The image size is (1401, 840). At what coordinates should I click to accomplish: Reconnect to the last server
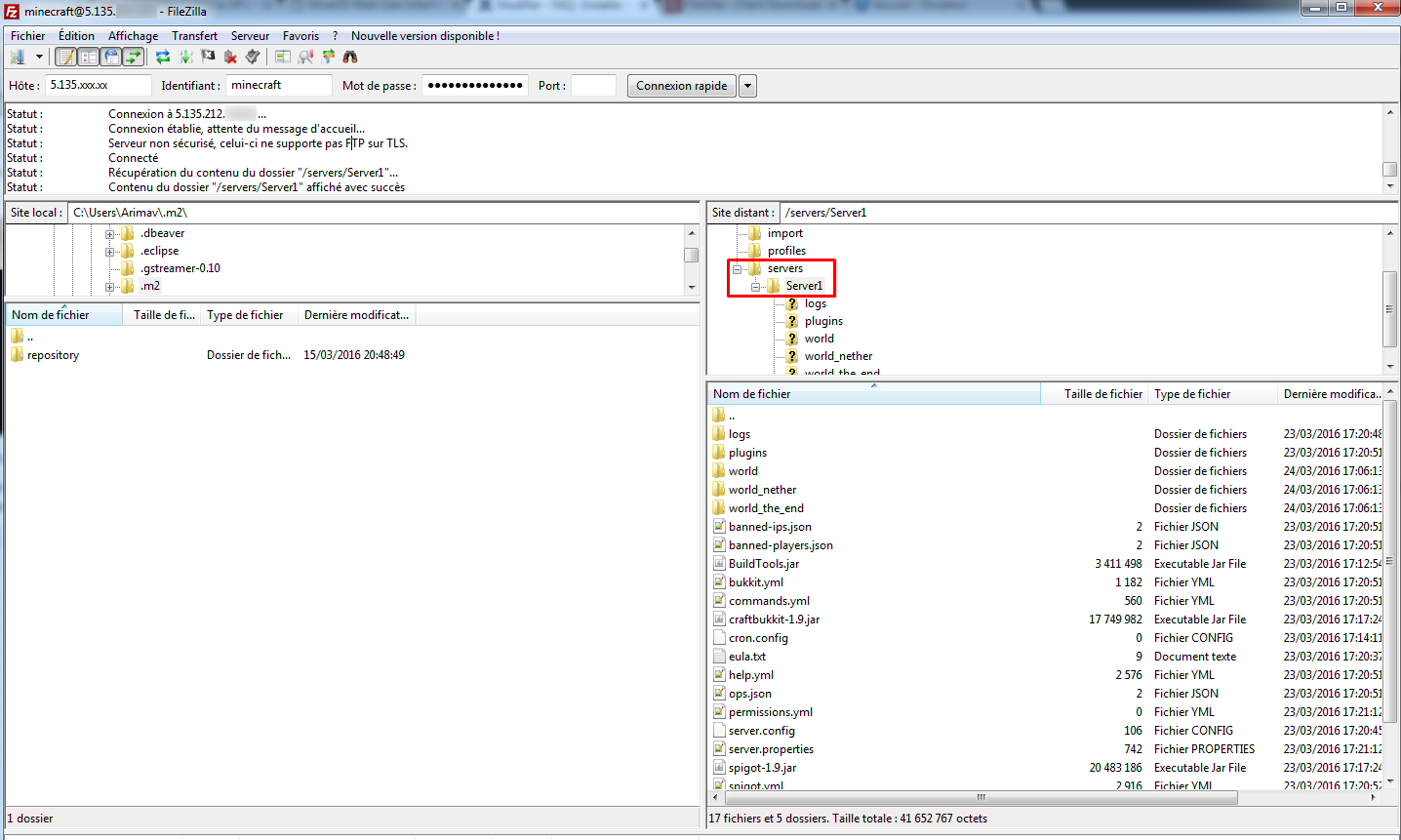(x=253, y=57)
